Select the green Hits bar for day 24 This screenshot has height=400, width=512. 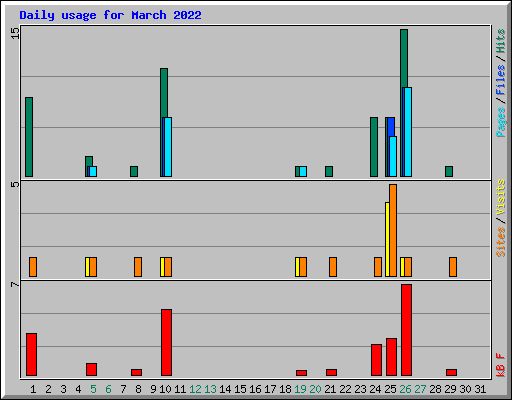click(374, 147)
